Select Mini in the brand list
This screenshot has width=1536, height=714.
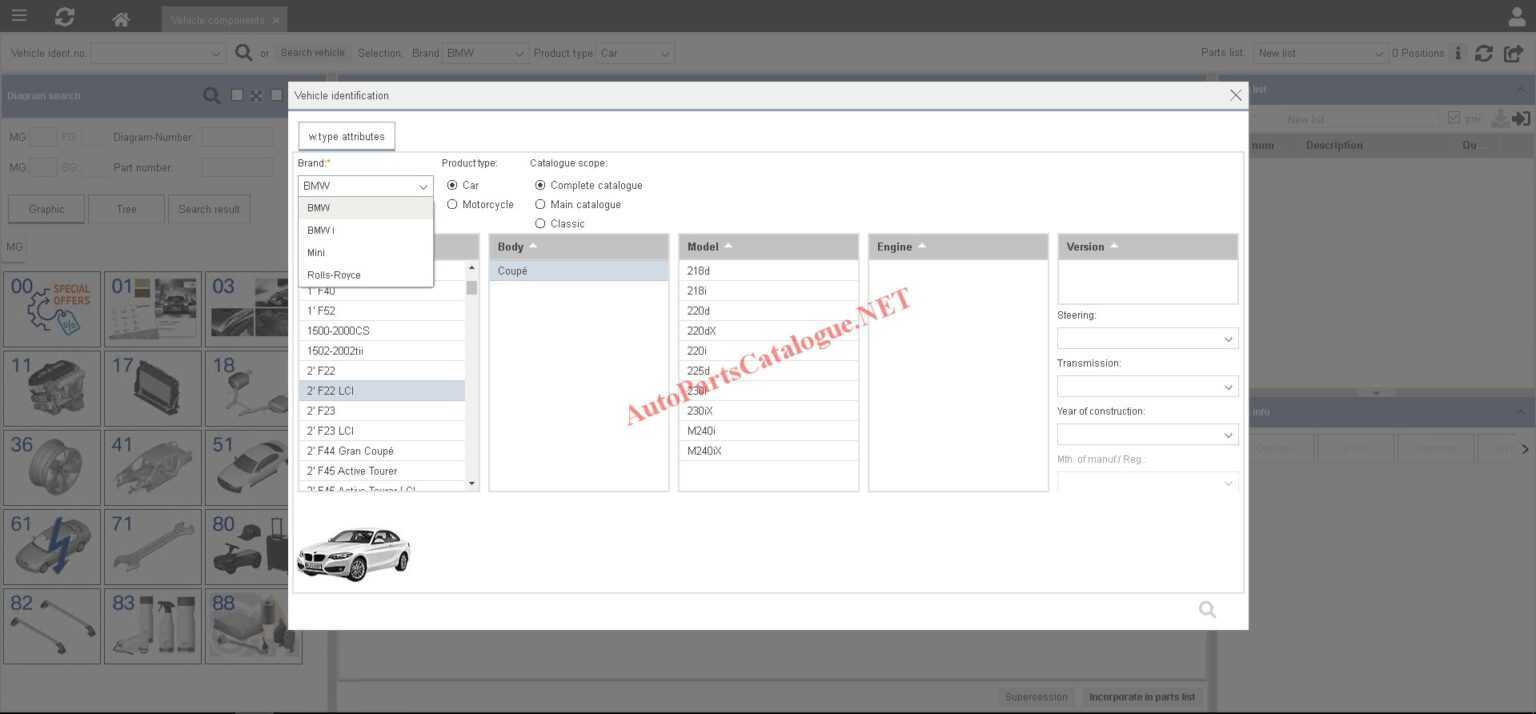pos(316,253)
